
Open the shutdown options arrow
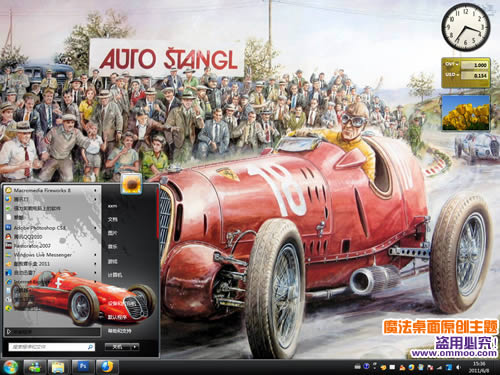coord(135,347)
